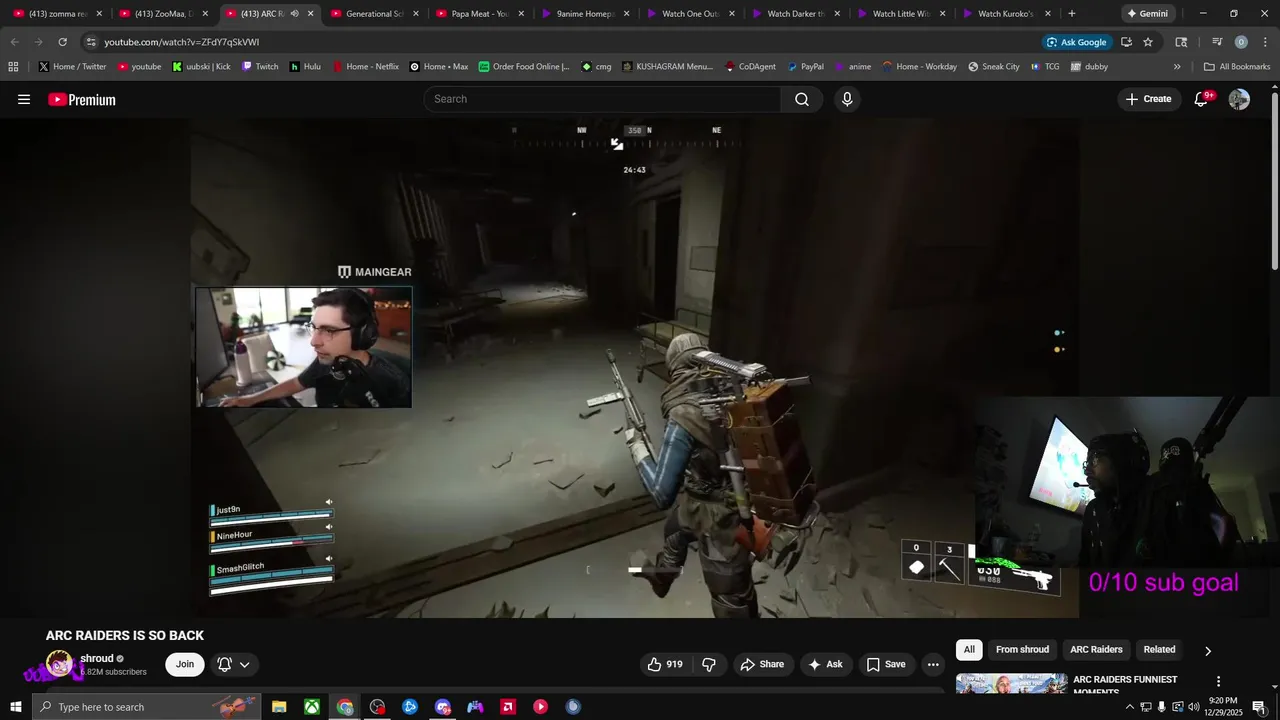Dislike the video
The image size is (1280, 720).
[x=709, y=664]
